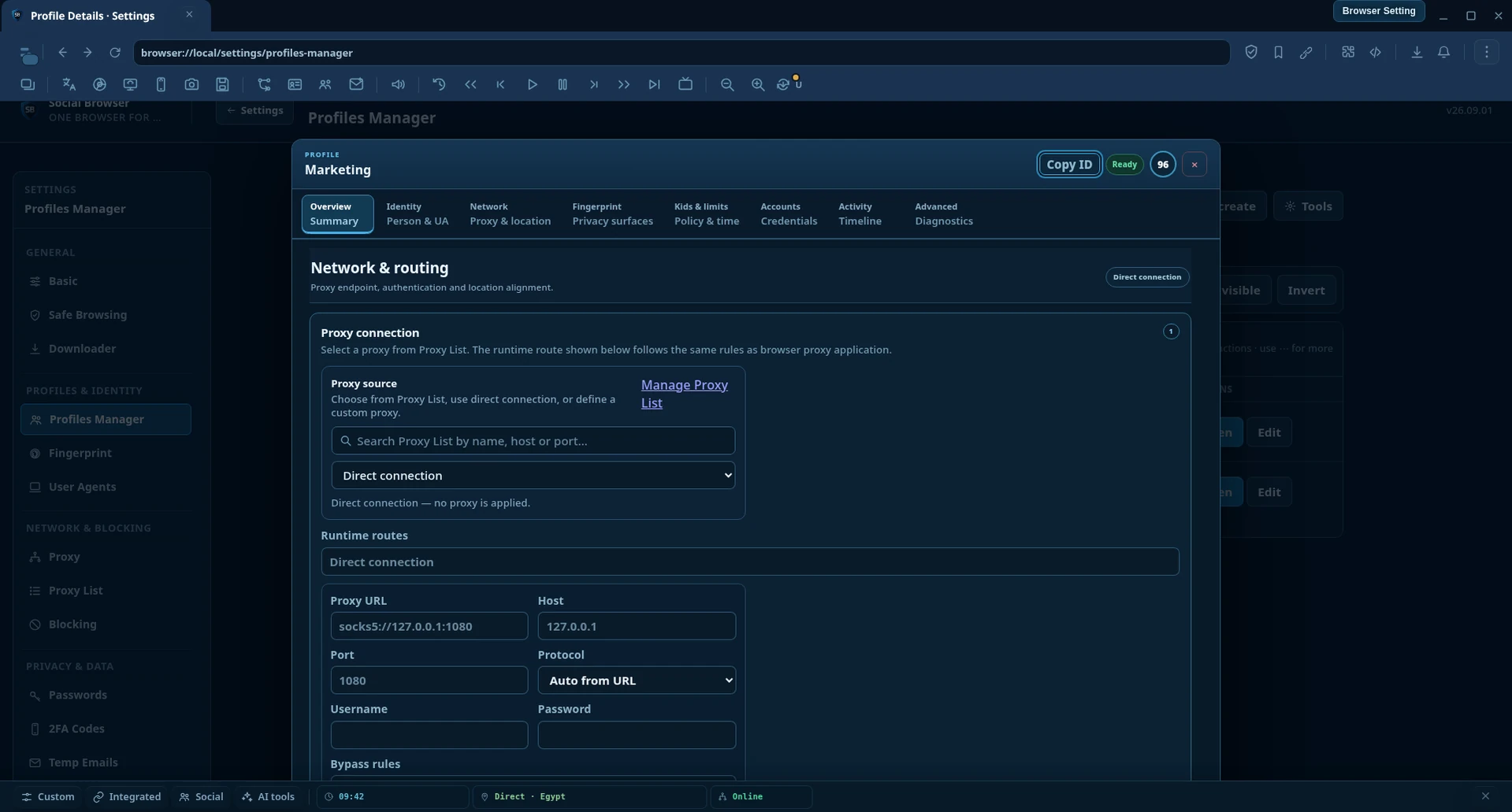Click the envelope mail icon in toolbar
Image resolution: width=1512 pixels, height=812 pixels.
(356, 84)
